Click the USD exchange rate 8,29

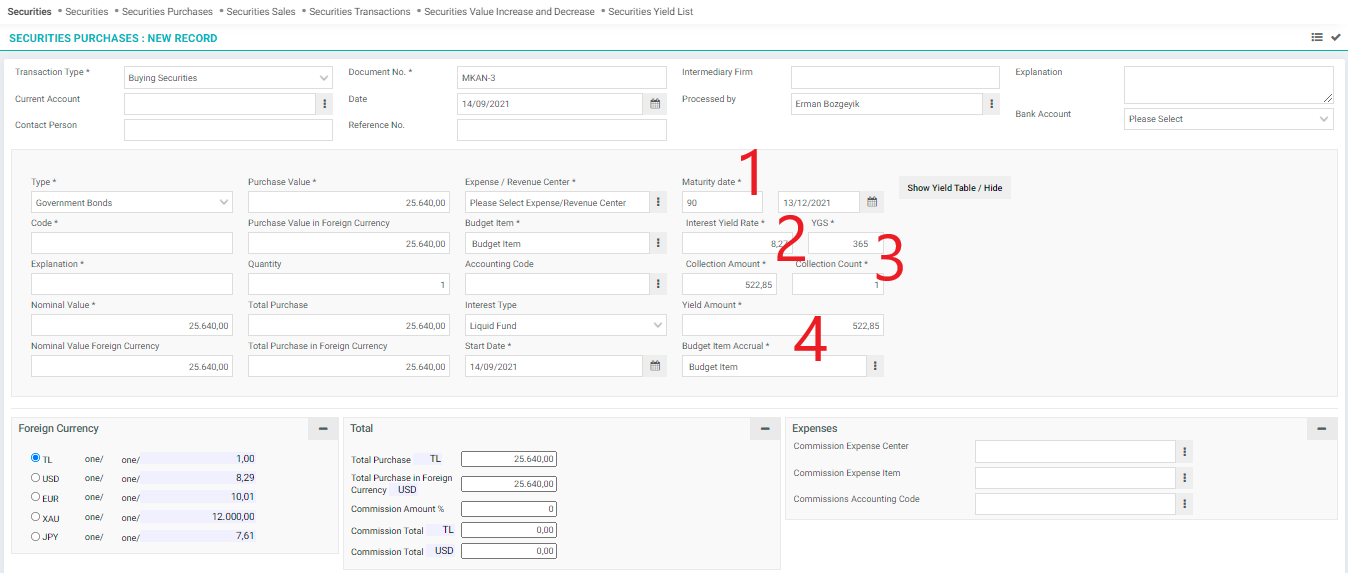tap(245, 478)
